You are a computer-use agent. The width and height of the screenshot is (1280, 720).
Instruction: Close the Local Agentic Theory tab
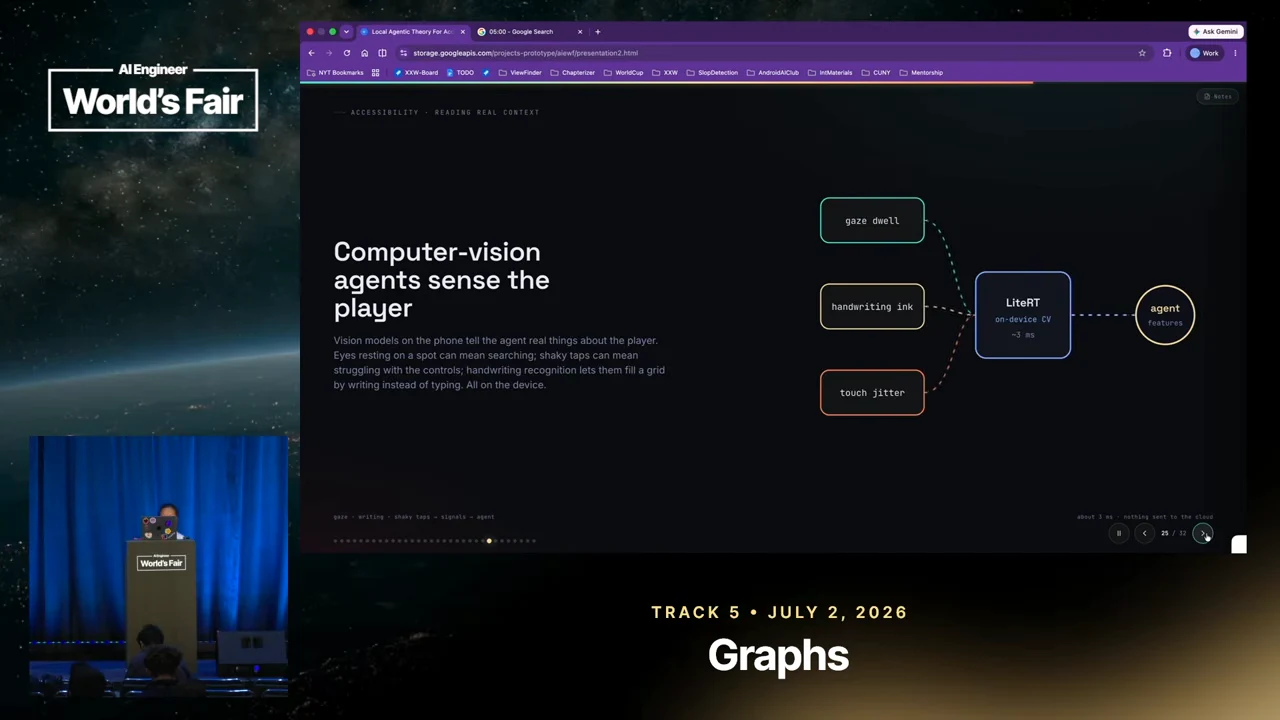click(x=462, y=32)
